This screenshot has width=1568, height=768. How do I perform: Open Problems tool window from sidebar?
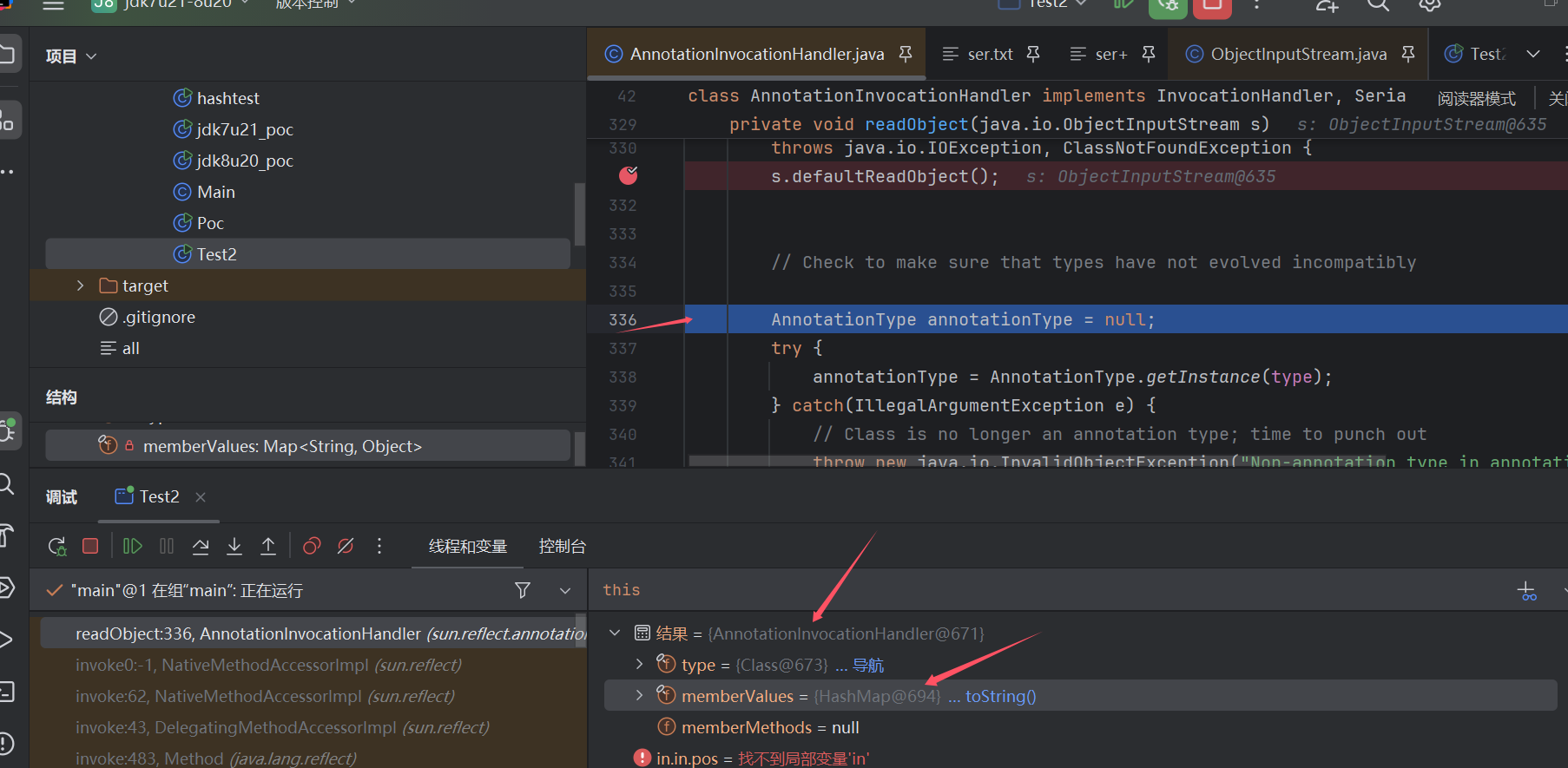7,744
